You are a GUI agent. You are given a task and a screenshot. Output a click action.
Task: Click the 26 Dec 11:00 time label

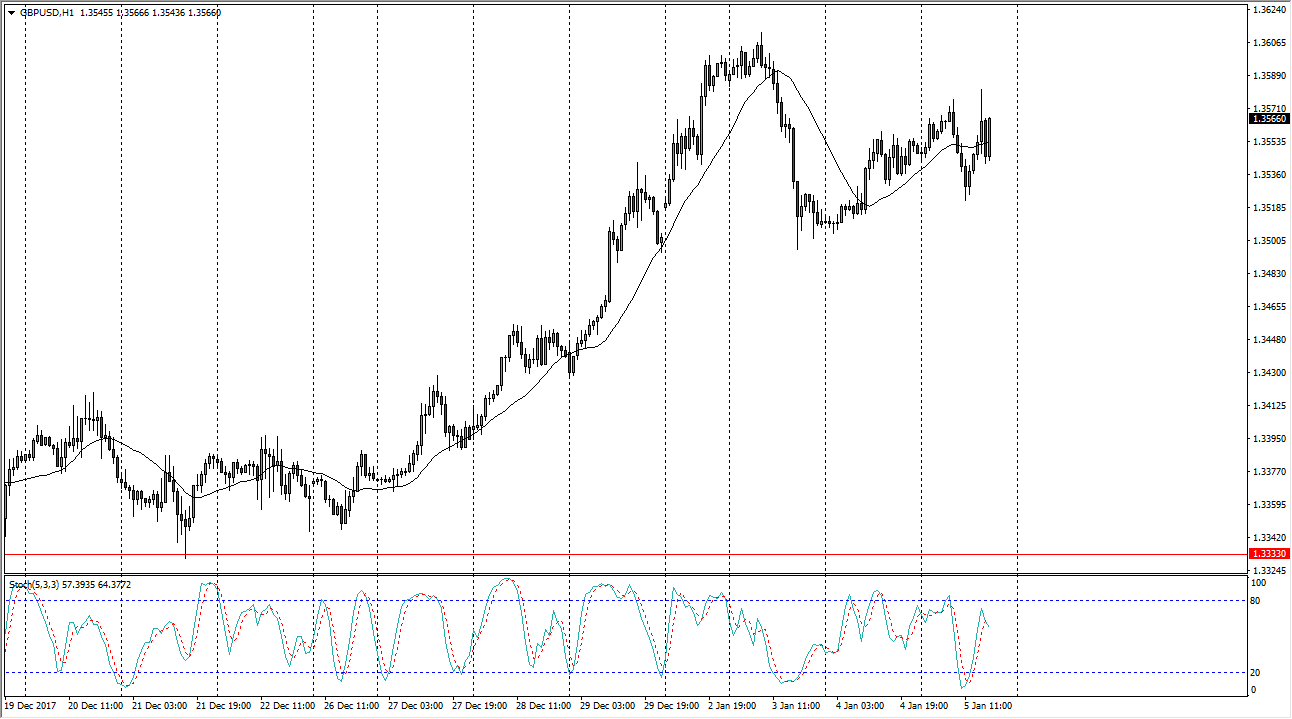(x=353, y=706)
